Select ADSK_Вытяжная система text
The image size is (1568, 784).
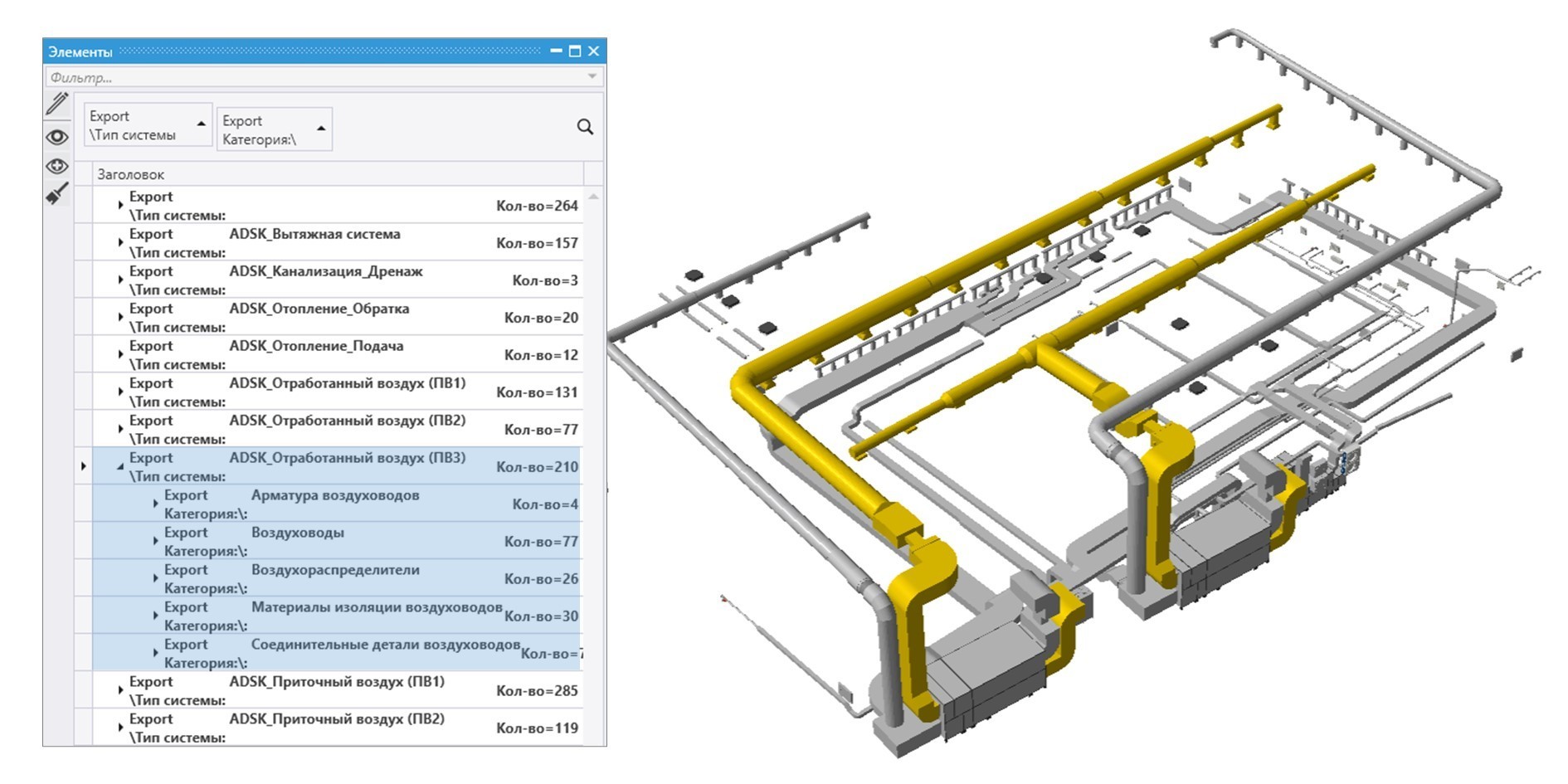click(314, 234)
